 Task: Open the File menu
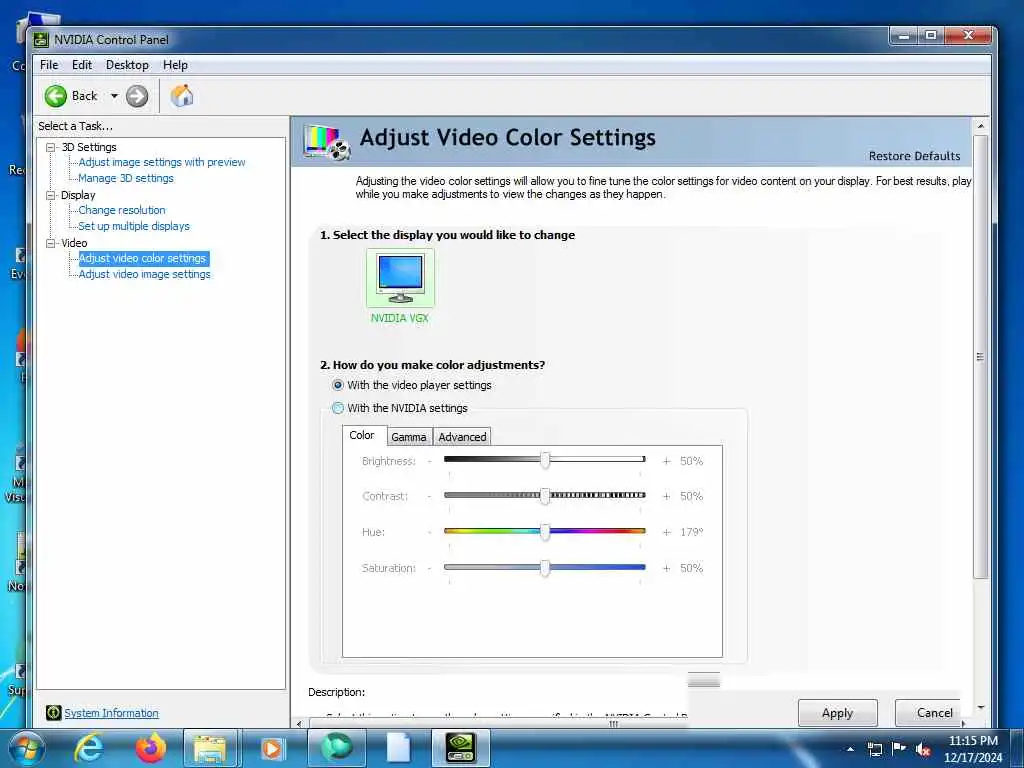click(49, 65)
